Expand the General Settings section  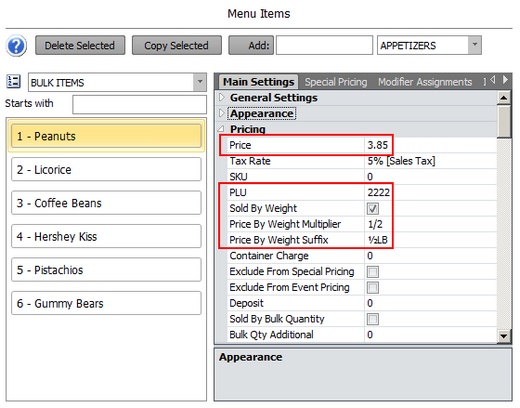222,97
